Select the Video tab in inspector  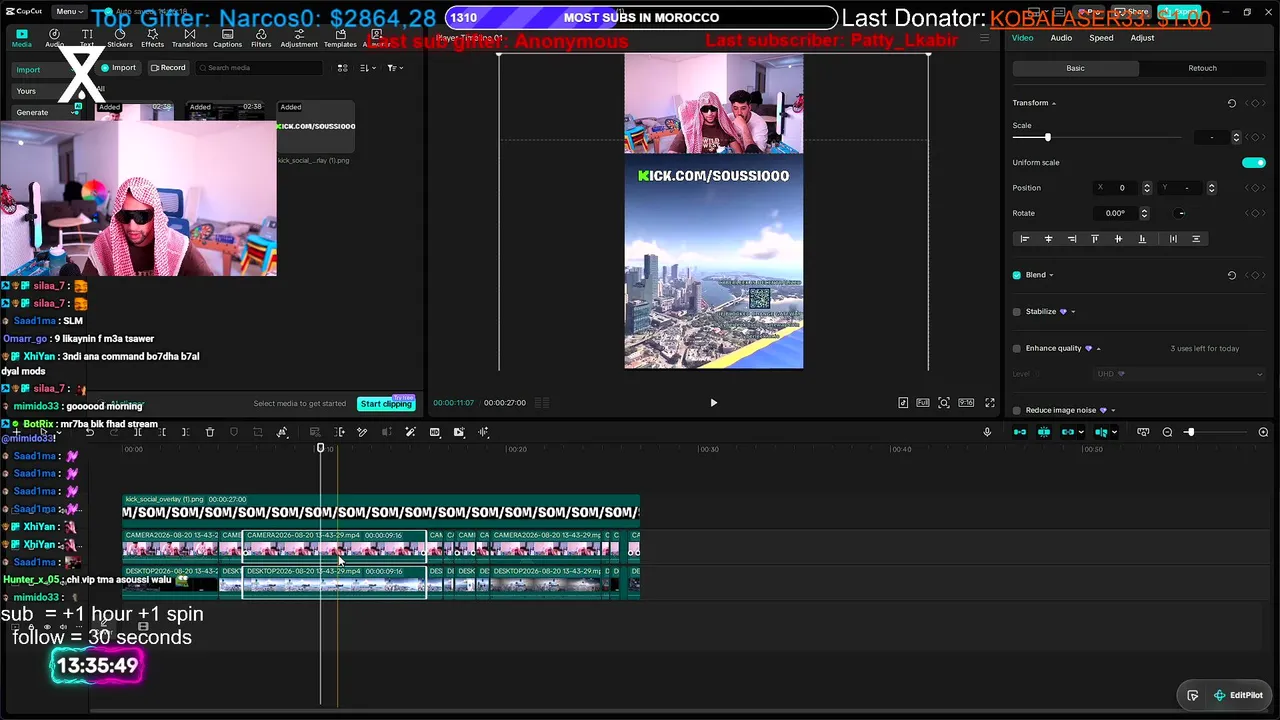[1022, 38]
